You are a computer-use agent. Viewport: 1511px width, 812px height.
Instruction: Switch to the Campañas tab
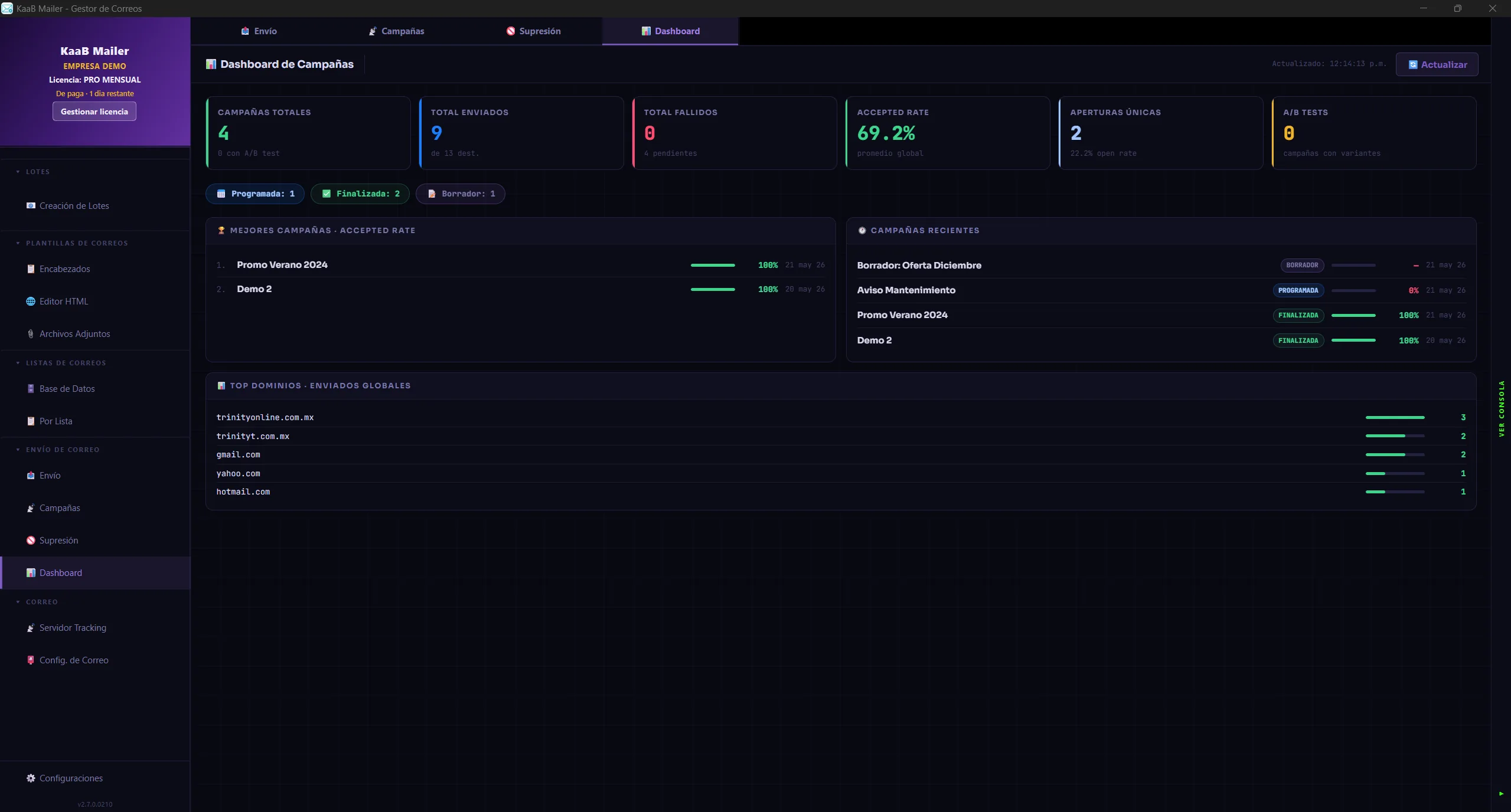pos(397,31)
